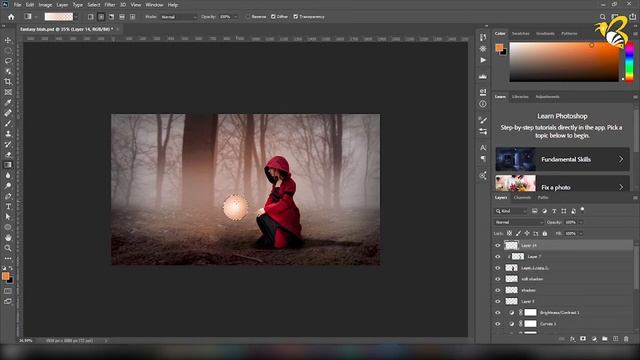The height and width of the screenshot is (360, 640).
Task: Hide Layer 7 visibility eye
Action: [498, 257]
